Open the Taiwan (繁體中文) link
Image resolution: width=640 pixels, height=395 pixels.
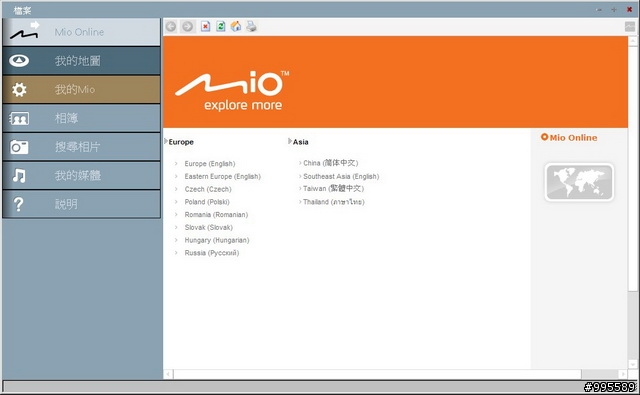(333, 189)
